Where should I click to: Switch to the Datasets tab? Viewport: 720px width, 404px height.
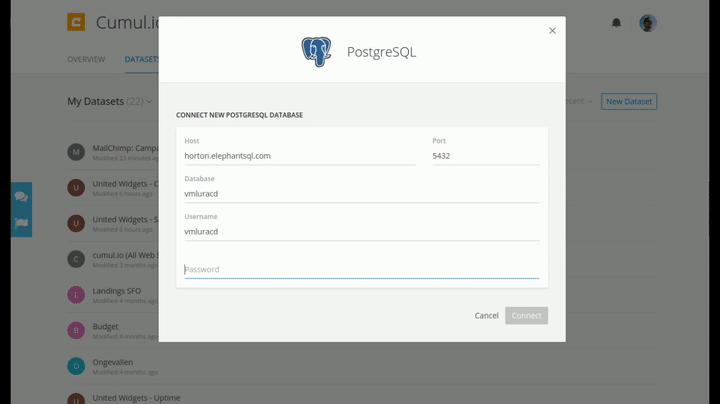click(141, 59)
